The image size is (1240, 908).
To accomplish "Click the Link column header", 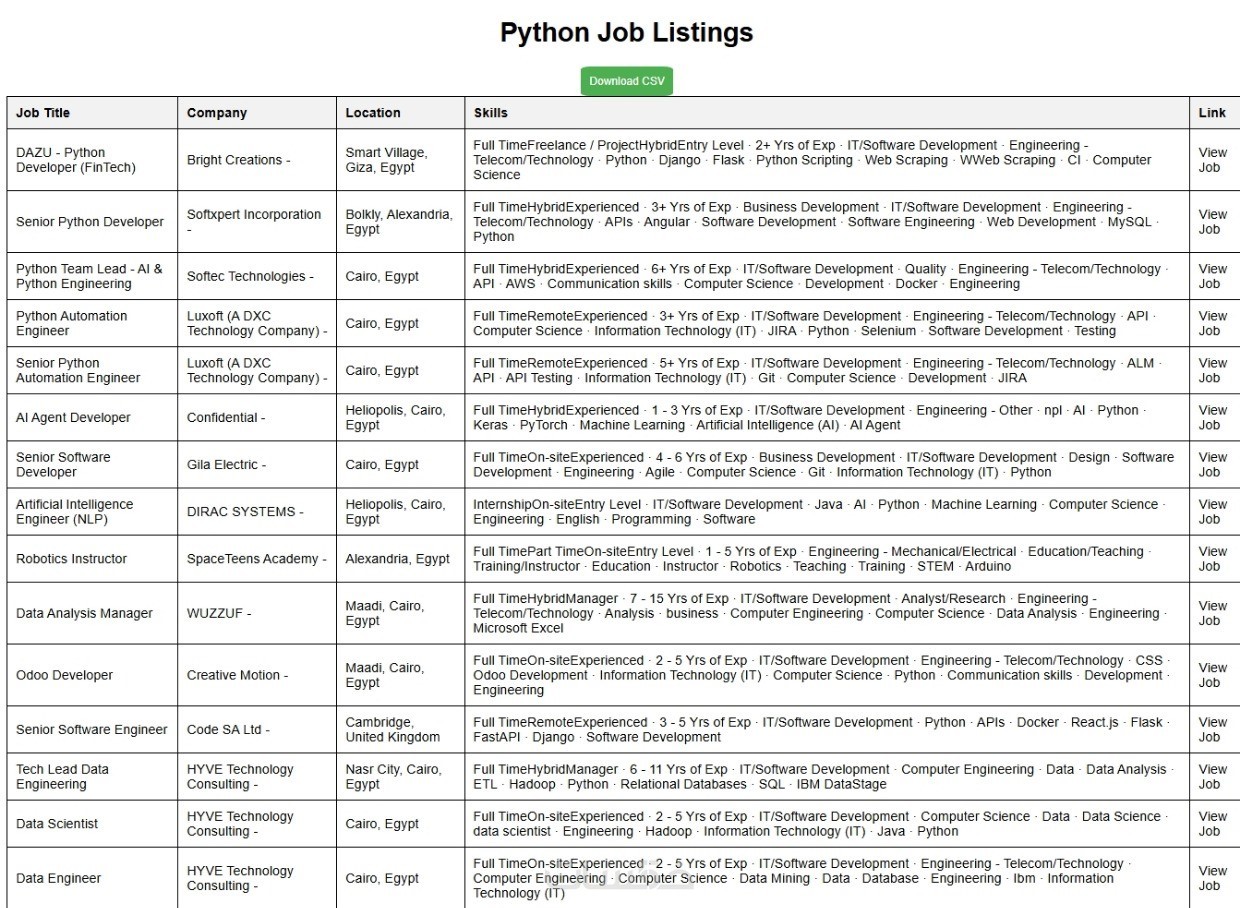I will [x=1214, y=113].
